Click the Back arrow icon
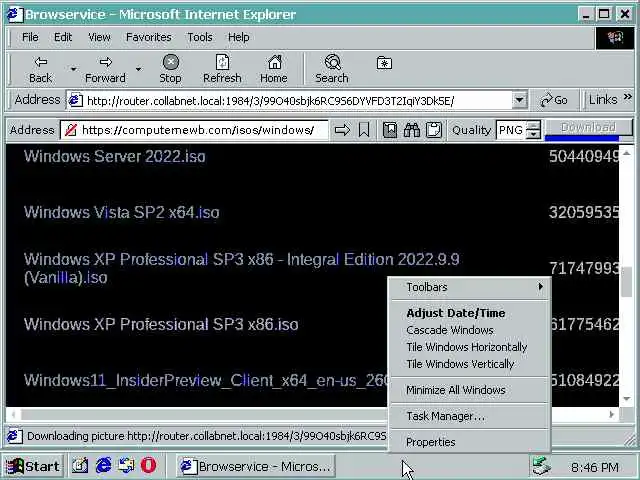 click(41, 62)
